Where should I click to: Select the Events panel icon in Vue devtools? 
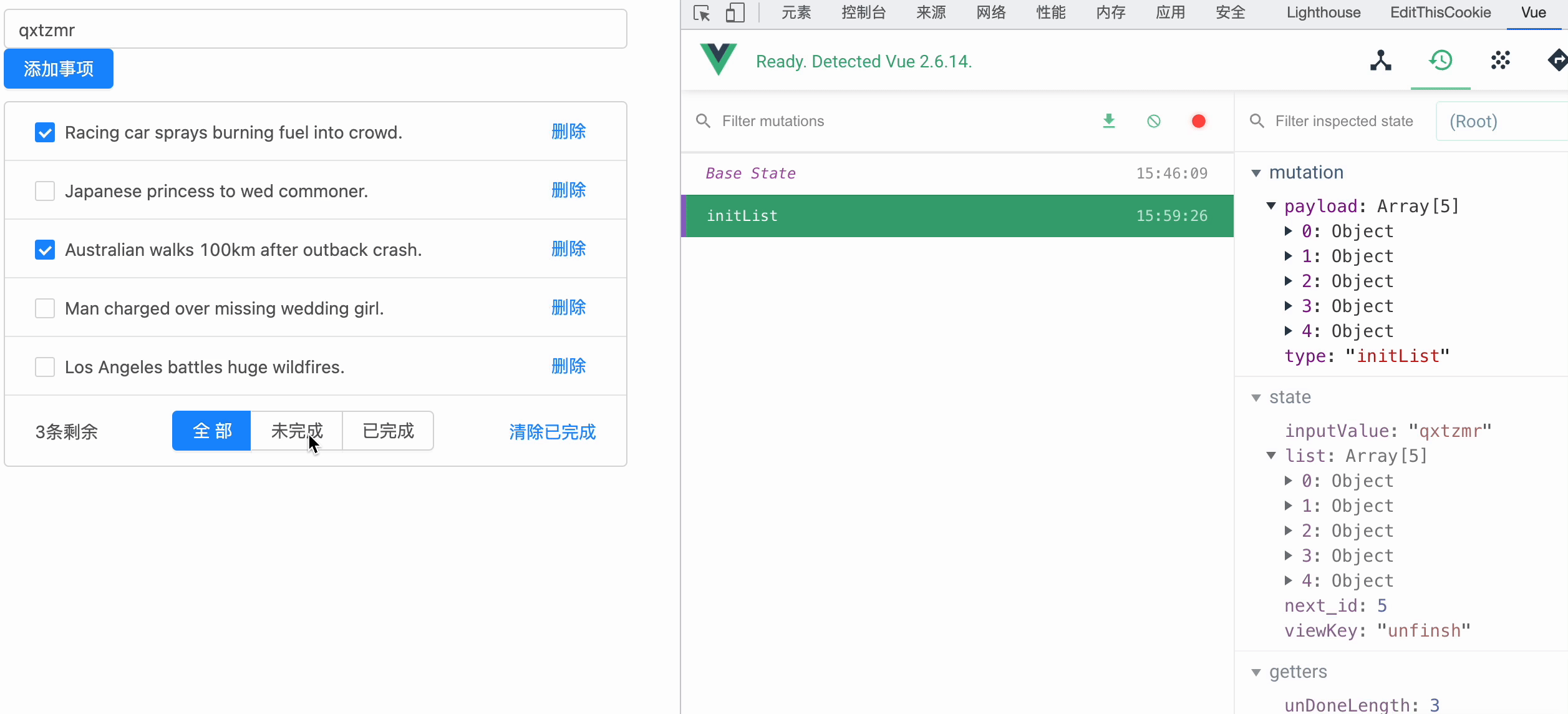coord(1500,61)
